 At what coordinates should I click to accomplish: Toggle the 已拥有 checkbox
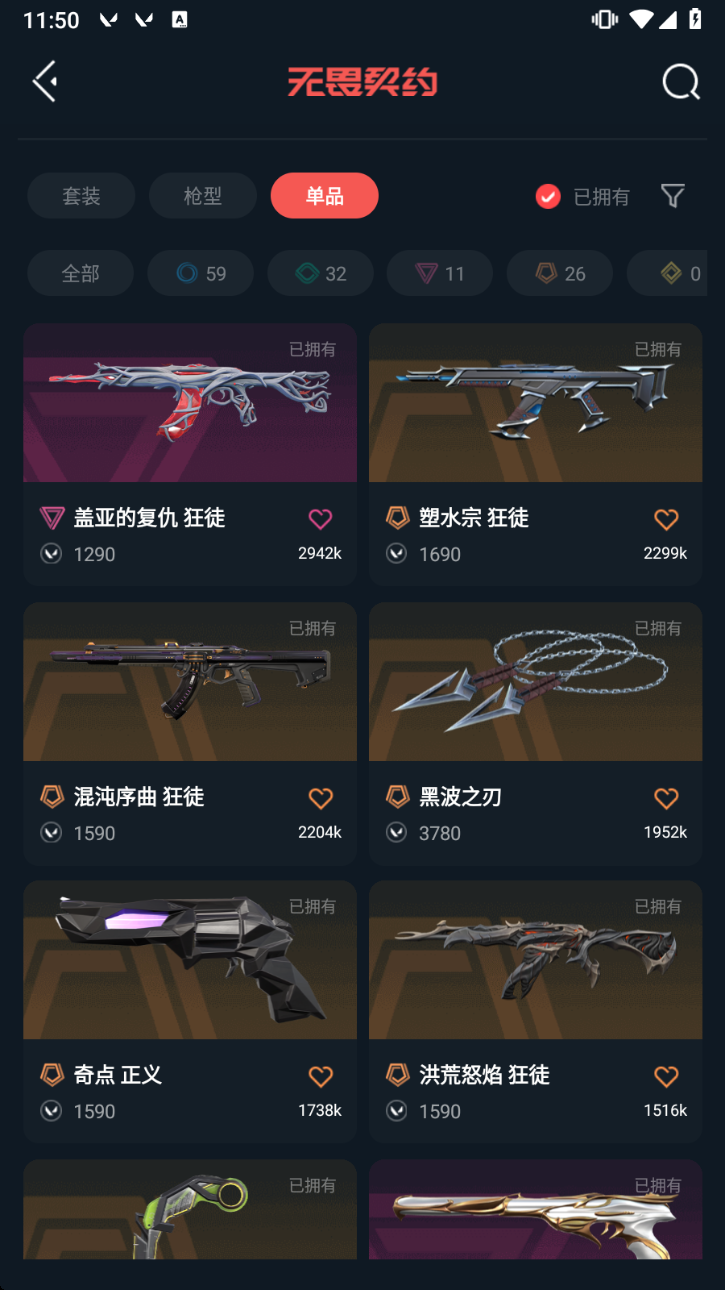548,196
